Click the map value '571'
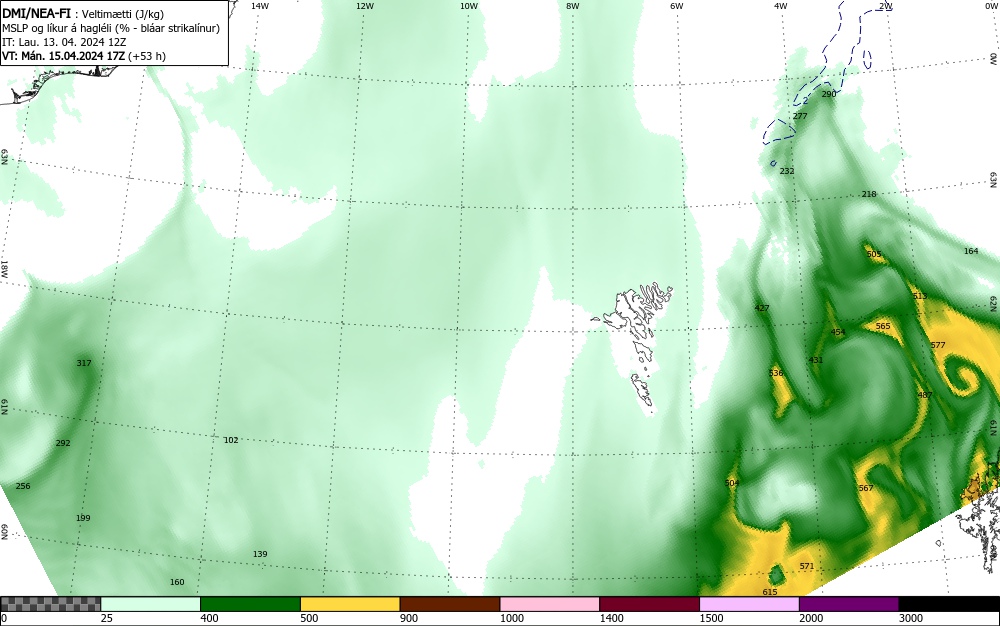Image resolution: width=1000 pixels, height=626 pixels. tap(807, 566)
